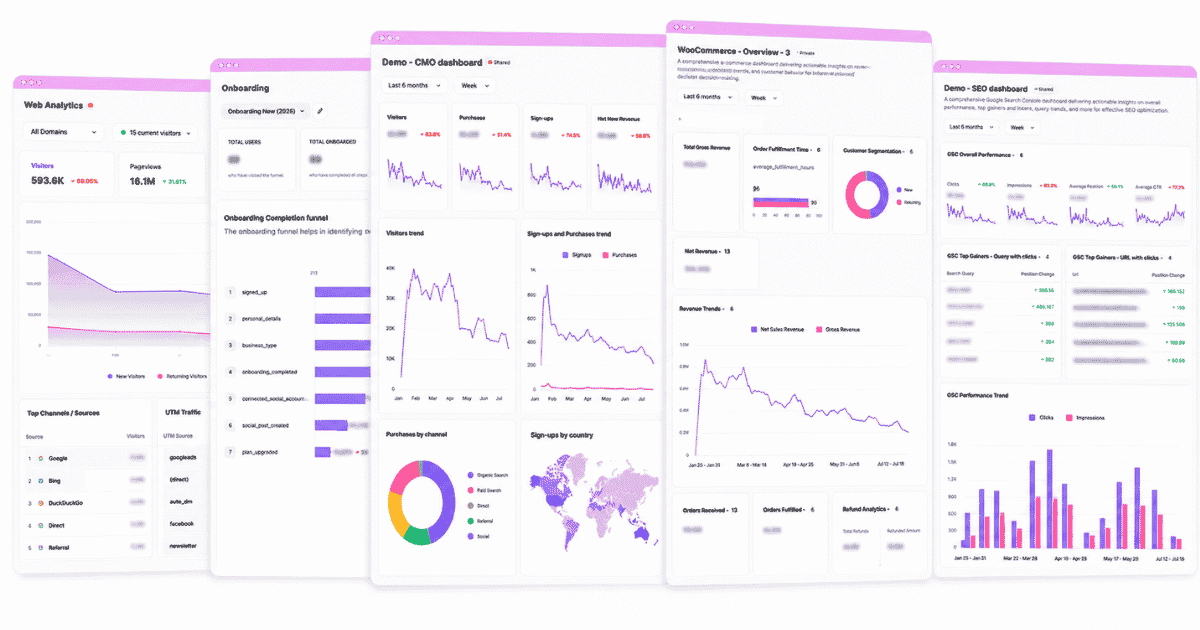Image resolution: width=1200 pixels, height=630 pixels.
Task: Toggle the Gross Revenue legend item
Action: [x=838, y=328]
